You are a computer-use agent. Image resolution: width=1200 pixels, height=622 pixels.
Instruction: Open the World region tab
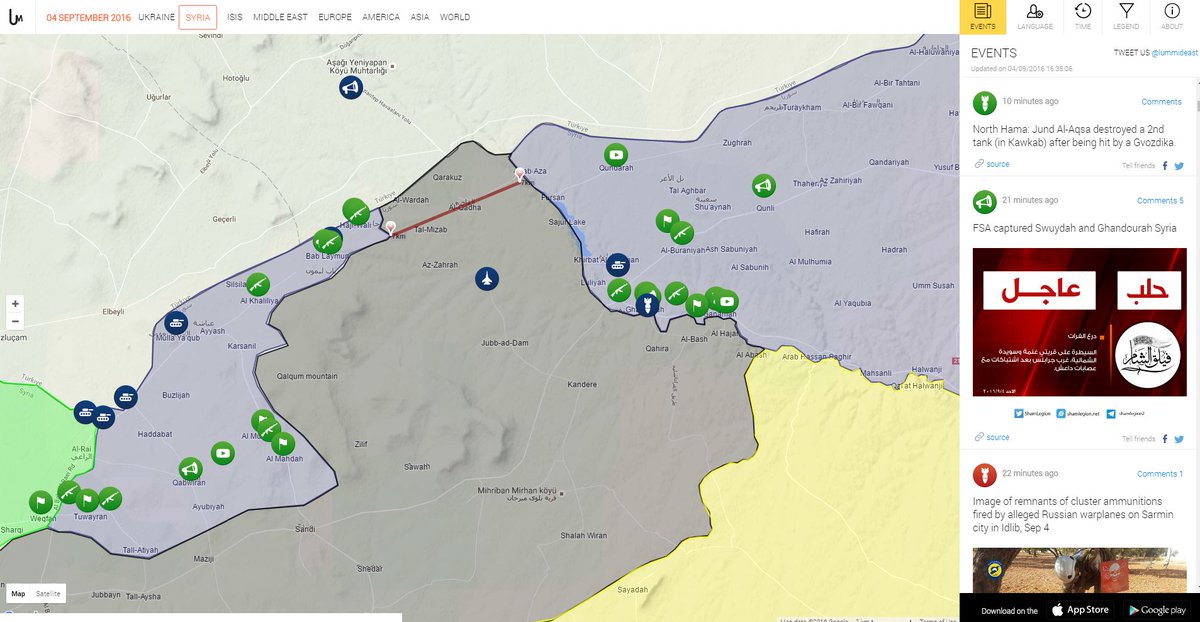click(x=455, y=17)
